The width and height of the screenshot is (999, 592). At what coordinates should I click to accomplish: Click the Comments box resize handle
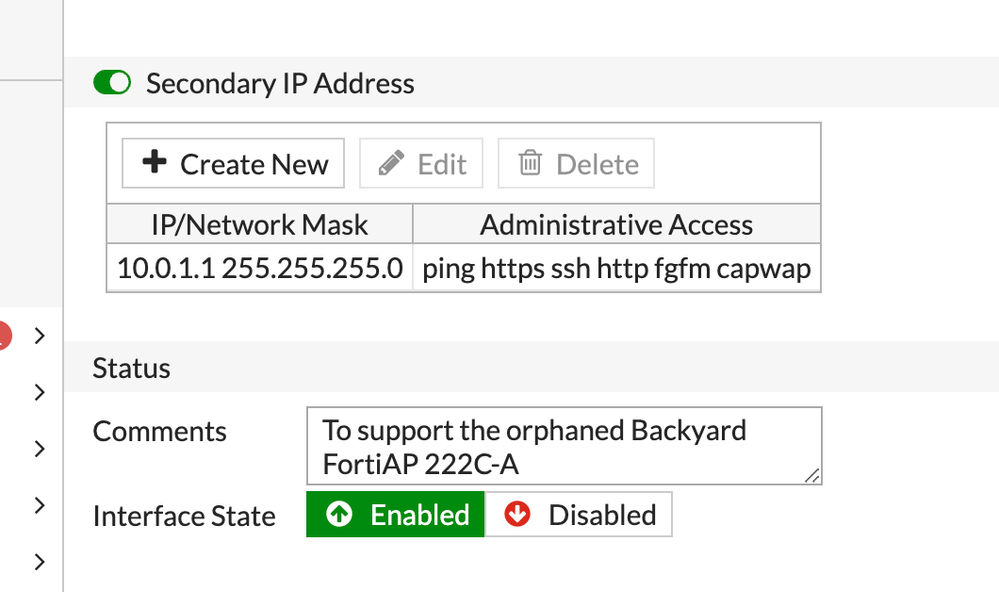812,476
